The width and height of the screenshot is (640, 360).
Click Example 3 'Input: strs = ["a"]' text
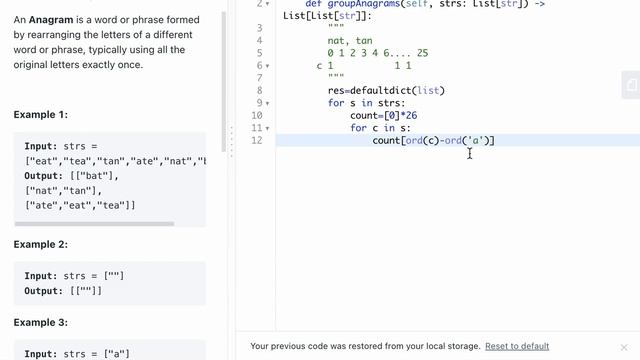(x=77, y=354)
